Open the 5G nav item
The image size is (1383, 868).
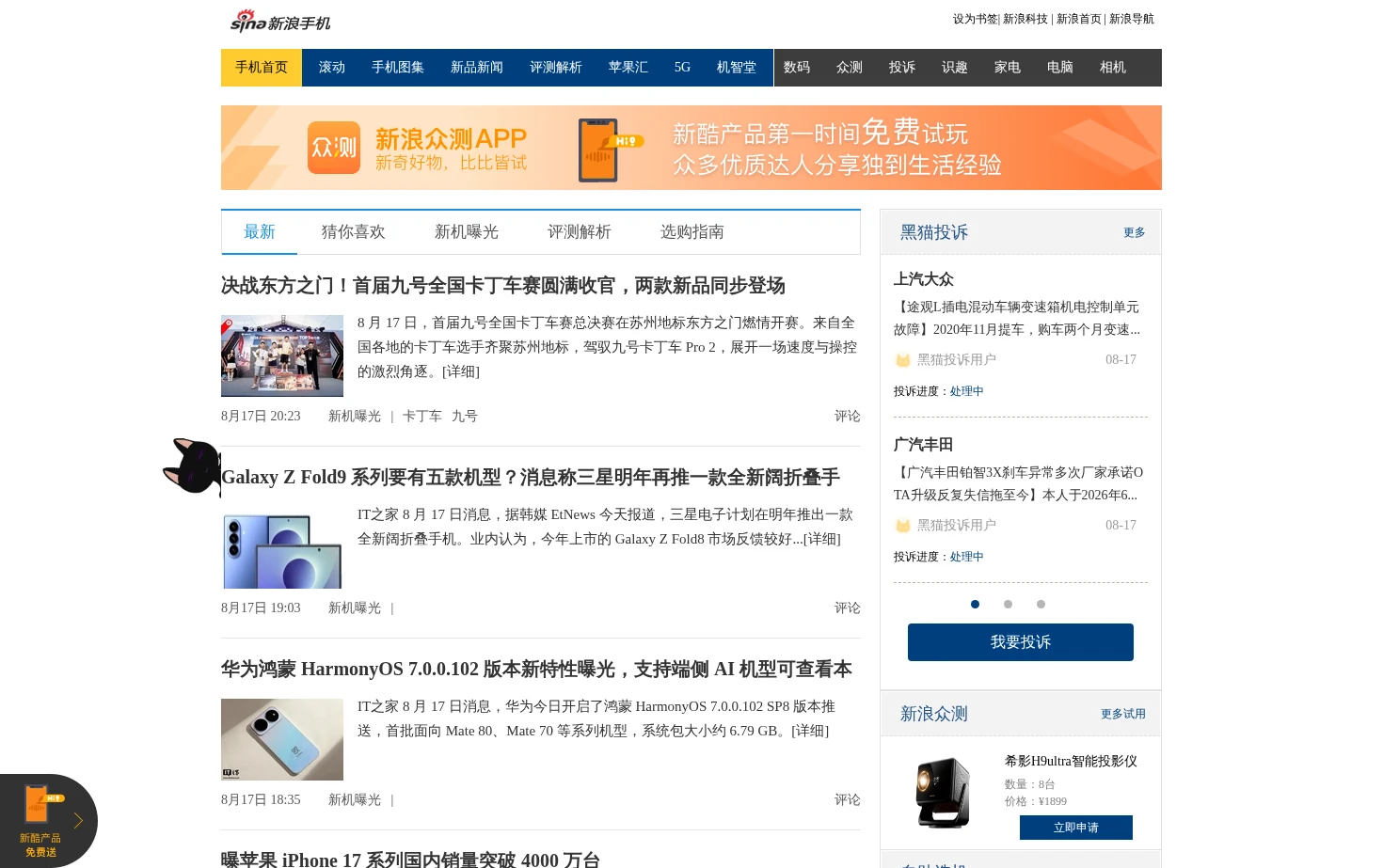(682, 68)
